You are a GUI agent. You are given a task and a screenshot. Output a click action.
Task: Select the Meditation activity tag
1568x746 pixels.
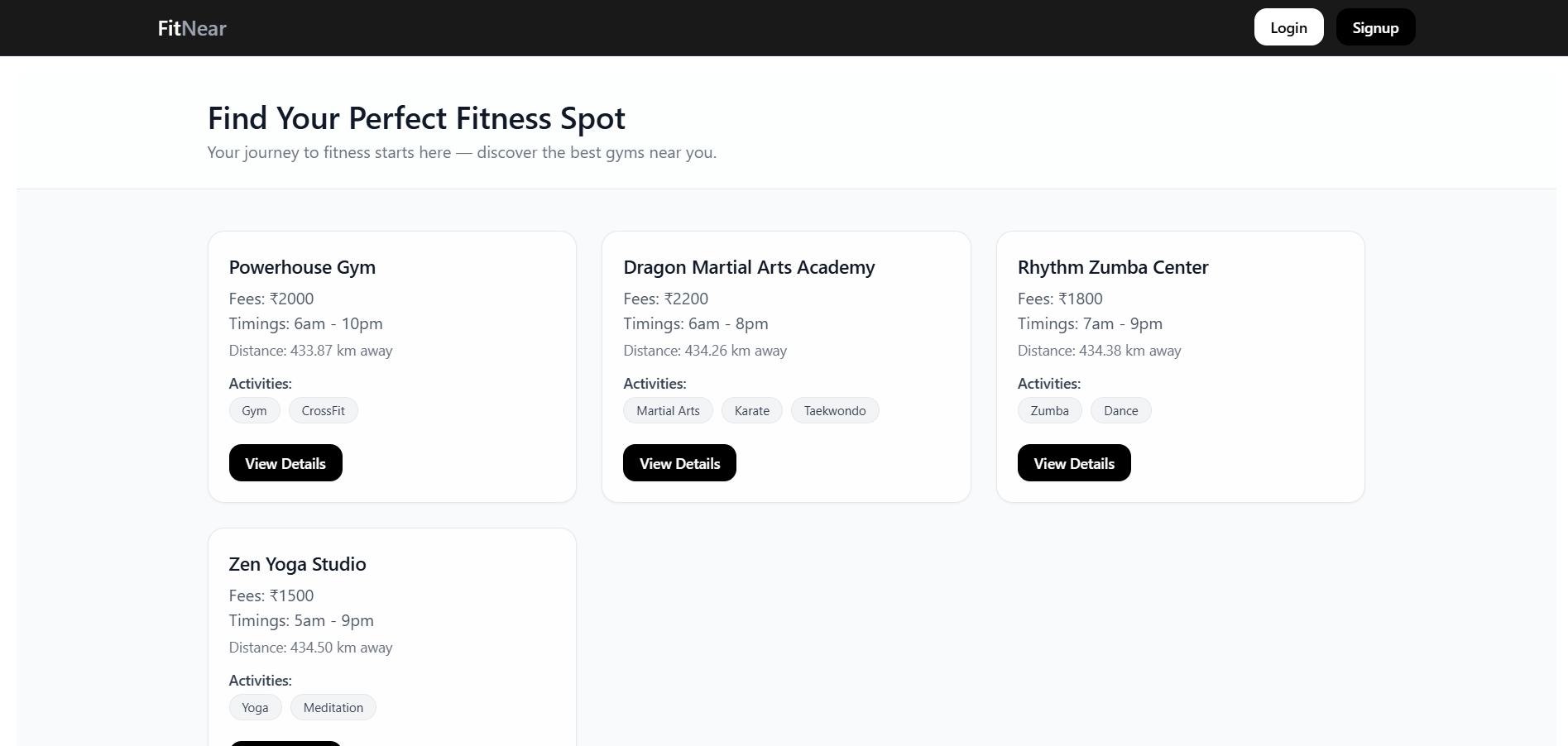coord(333,708)
